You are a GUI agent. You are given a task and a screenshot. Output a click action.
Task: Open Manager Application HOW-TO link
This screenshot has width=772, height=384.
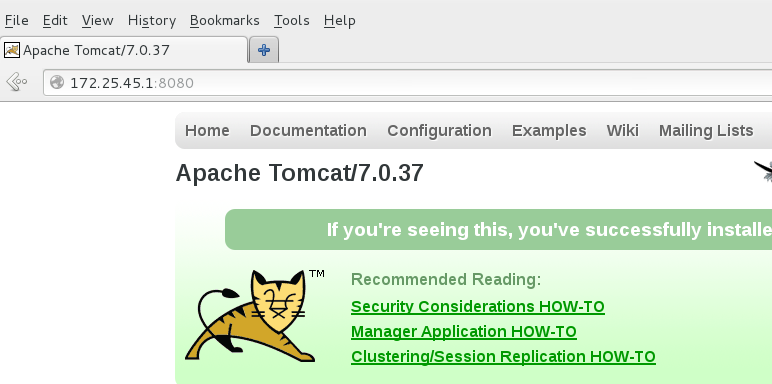[463, 331]
